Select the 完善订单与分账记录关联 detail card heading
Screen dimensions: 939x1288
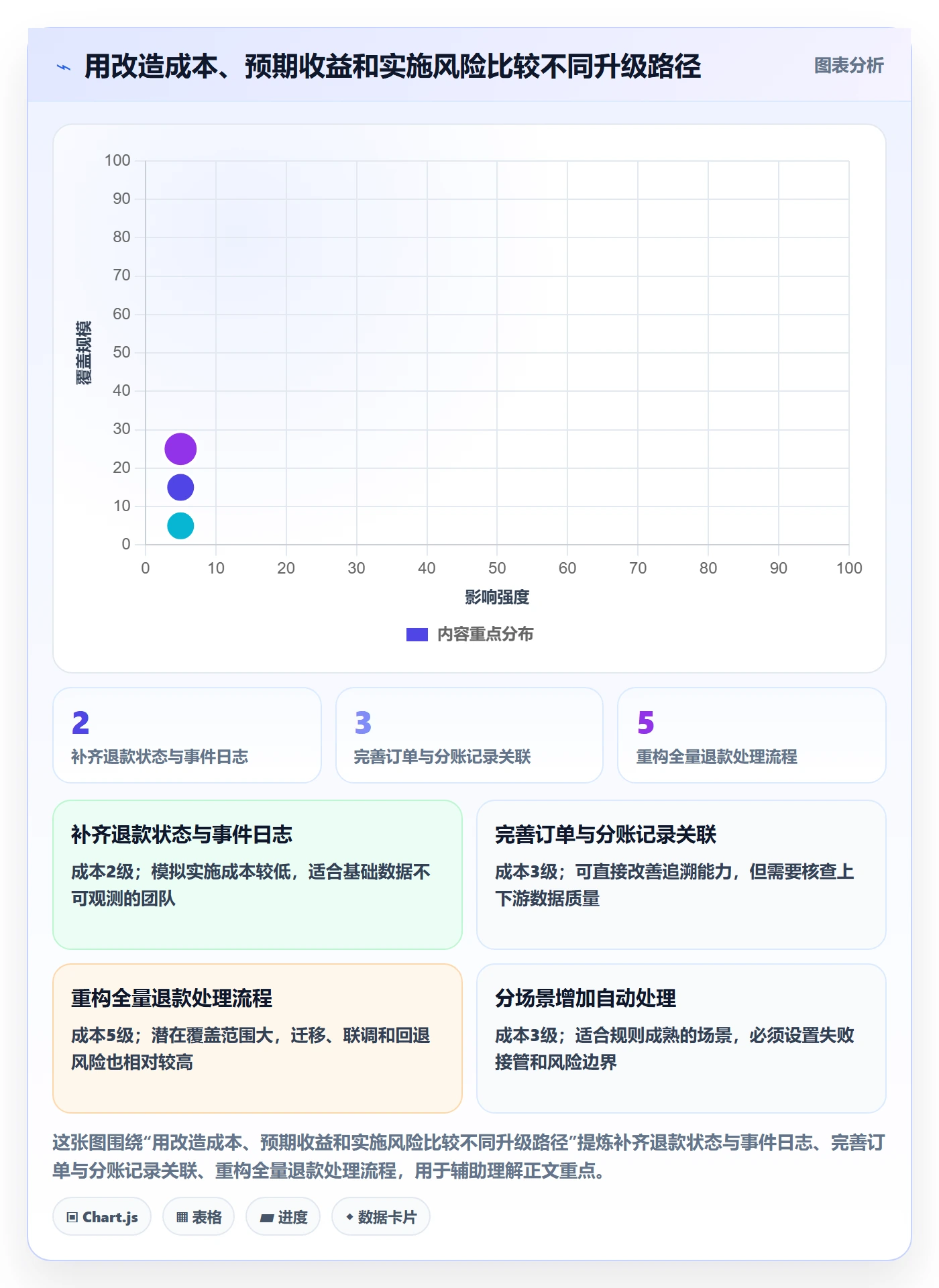[x=606, y=835]
